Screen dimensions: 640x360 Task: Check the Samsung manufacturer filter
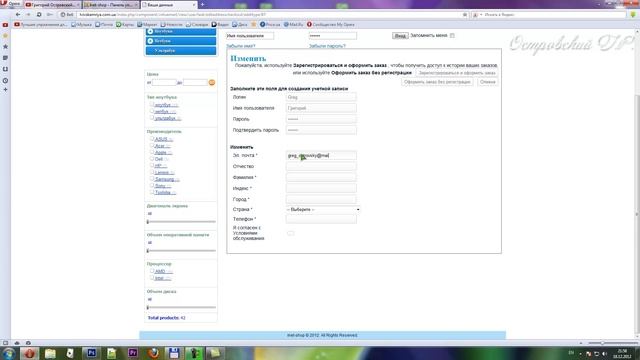click(152, 179)
